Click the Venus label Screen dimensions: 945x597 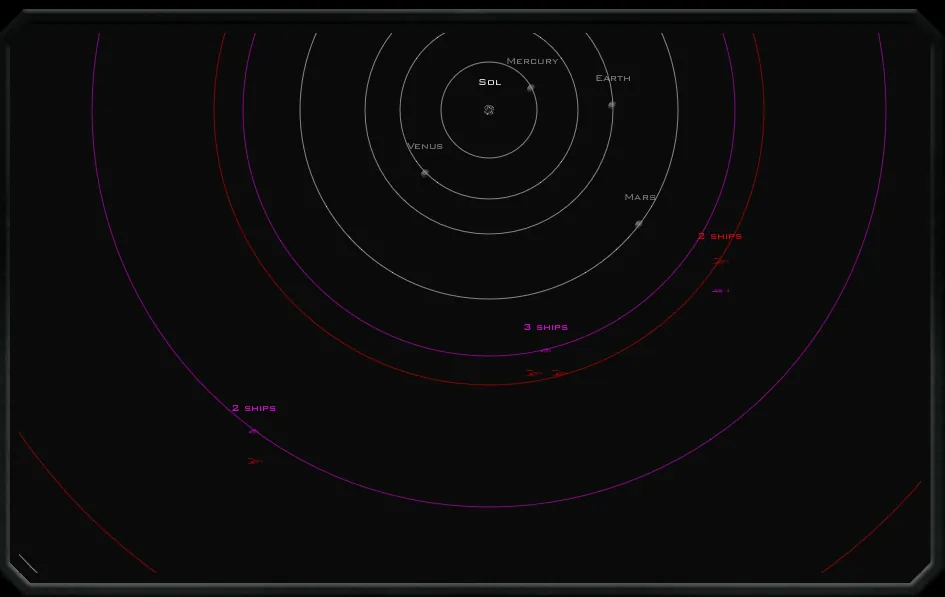click(x=425, y=146)
